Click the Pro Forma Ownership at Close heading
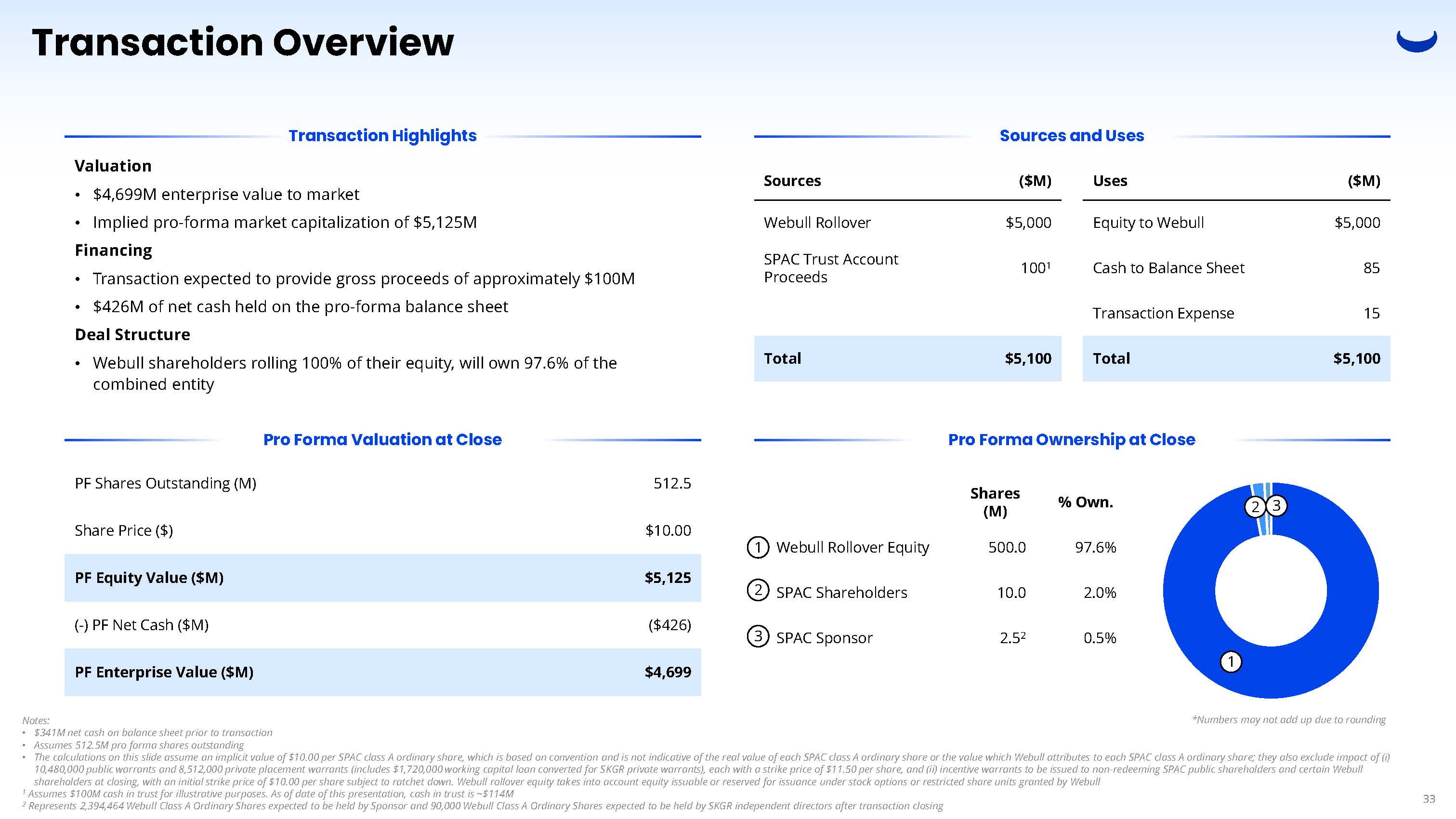This screenshot has height=819, width=1456. point(1071,440)
